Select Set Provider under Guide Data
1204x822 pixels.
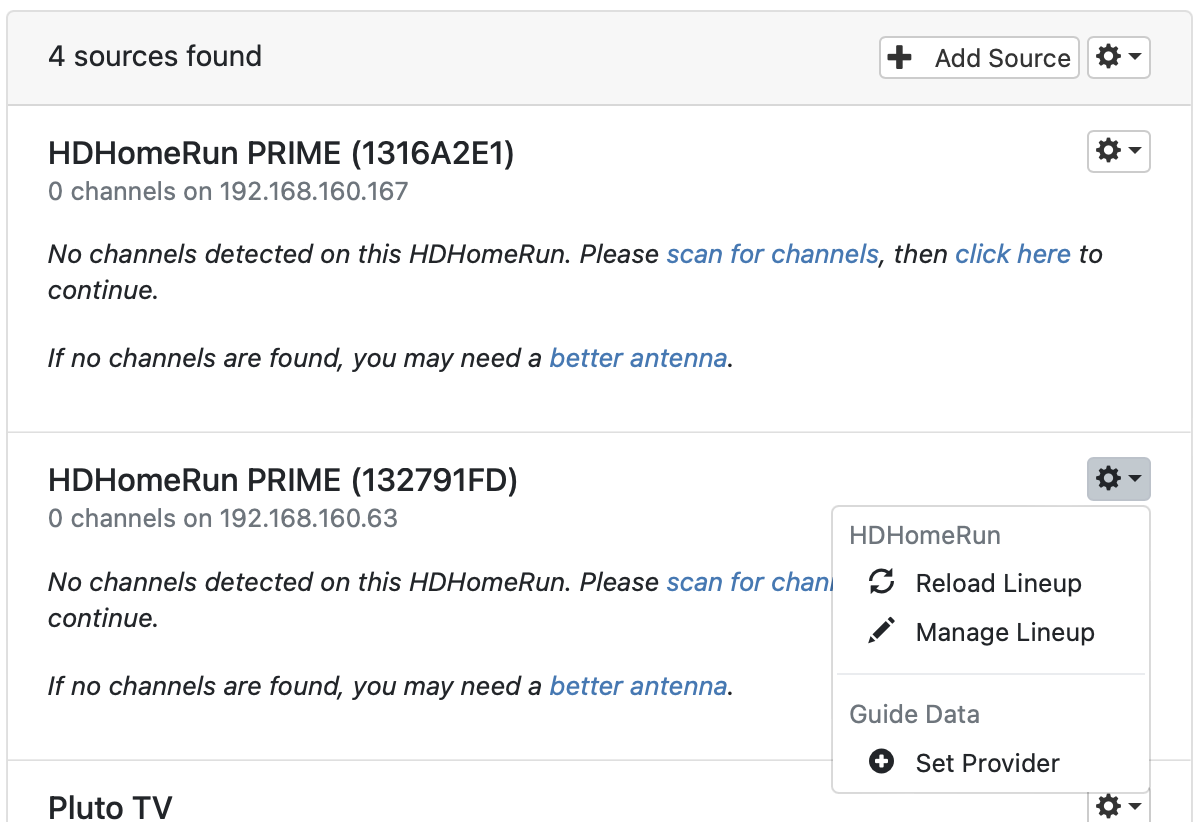987,762
